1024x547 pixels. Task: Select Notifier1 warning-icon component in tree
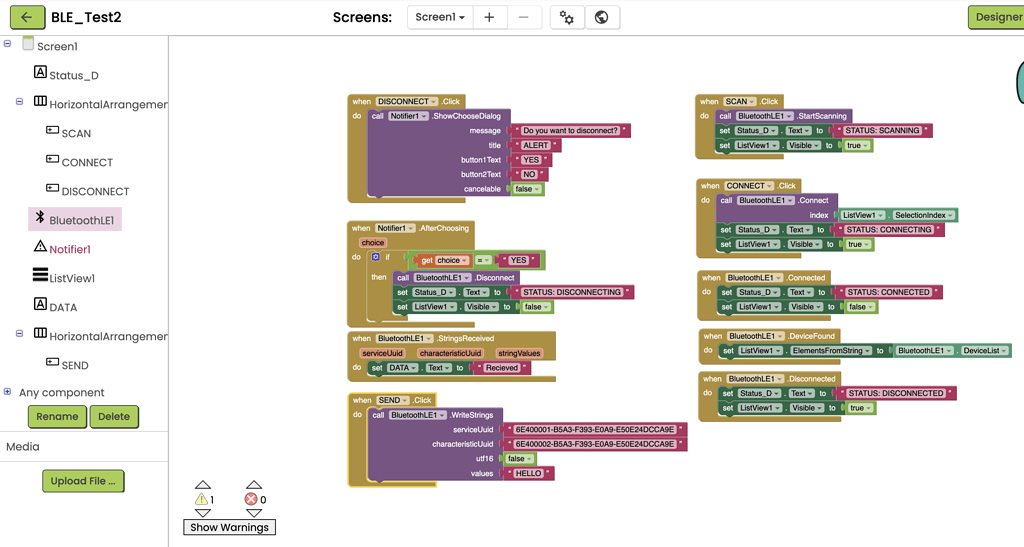(x=69, y=249)
